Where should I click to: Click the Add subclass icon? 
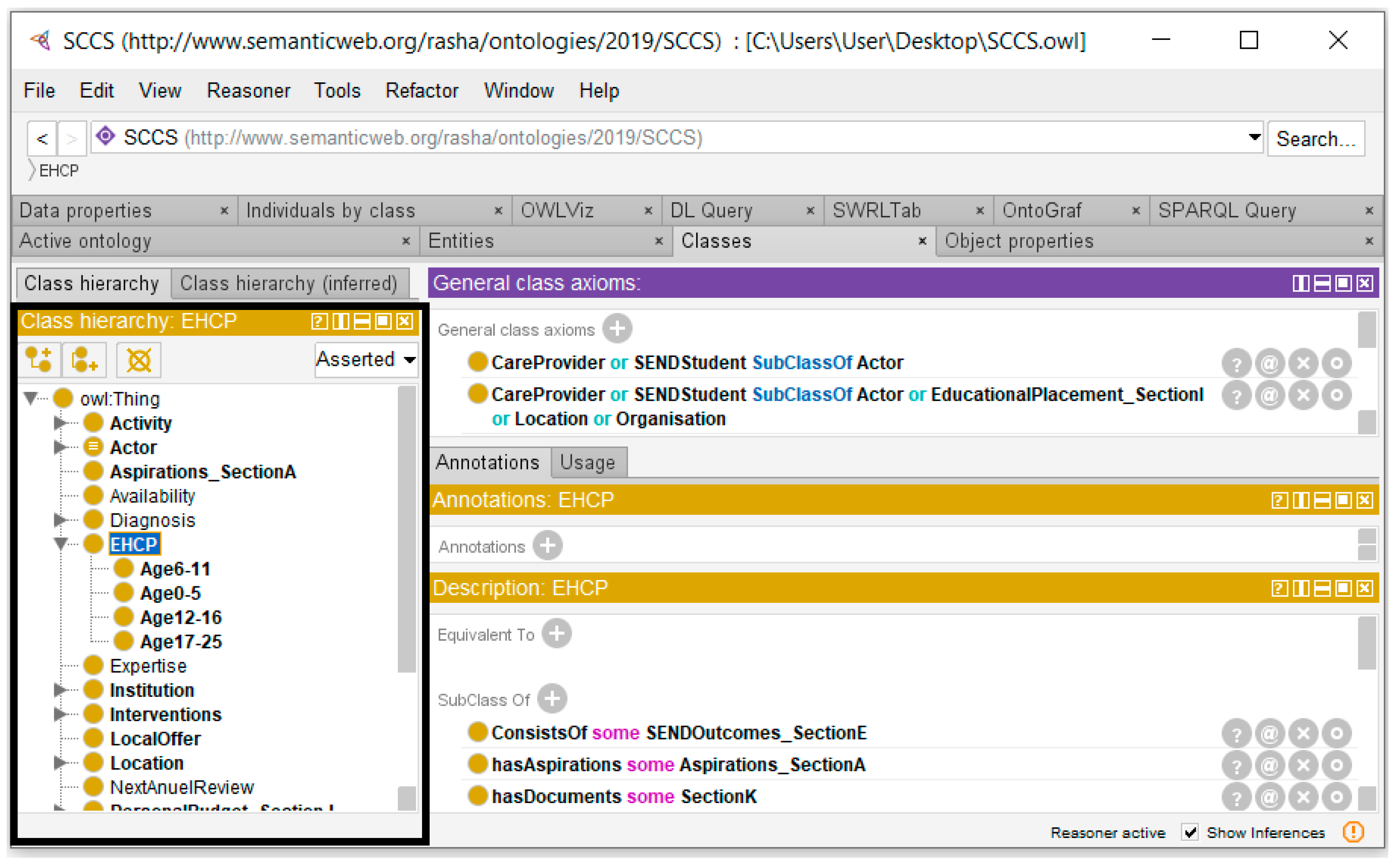39,360
